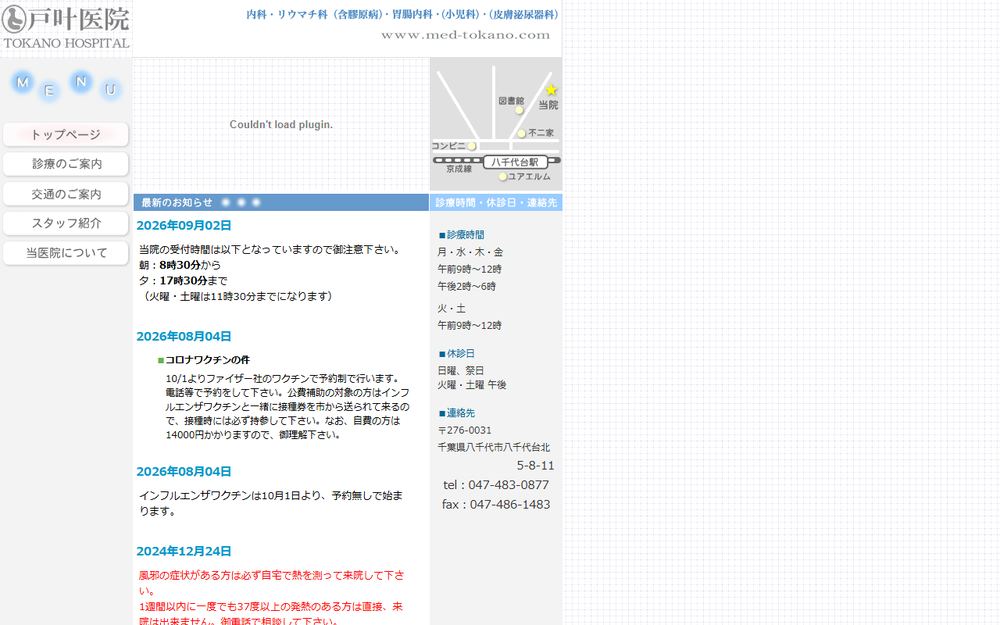
Task: Open the スタッフ紹介 menu button
Action: 66,223
